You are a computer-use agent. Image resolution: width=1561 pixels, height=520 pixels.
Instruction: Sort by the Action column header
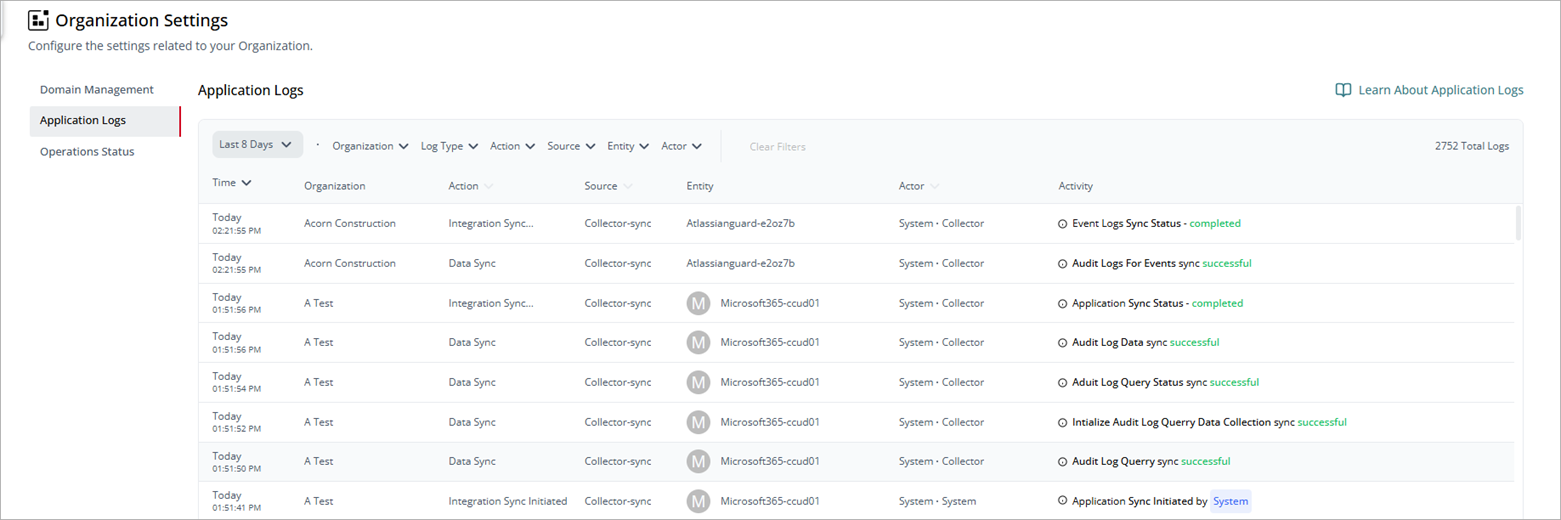pyautogui.click(x=471, y=186)
